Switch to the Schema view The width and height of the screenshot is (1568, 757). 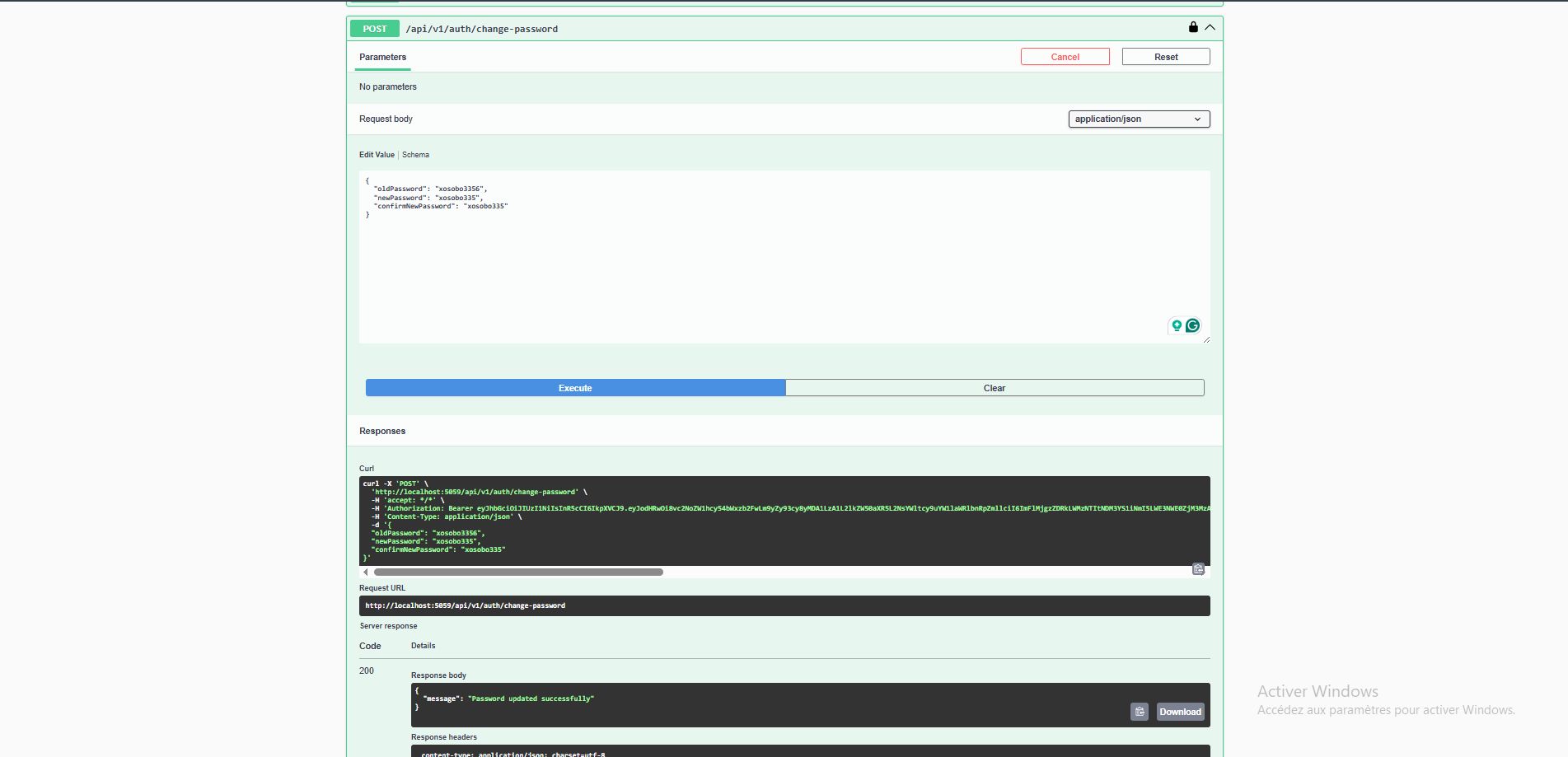click(x=415, y=155)
